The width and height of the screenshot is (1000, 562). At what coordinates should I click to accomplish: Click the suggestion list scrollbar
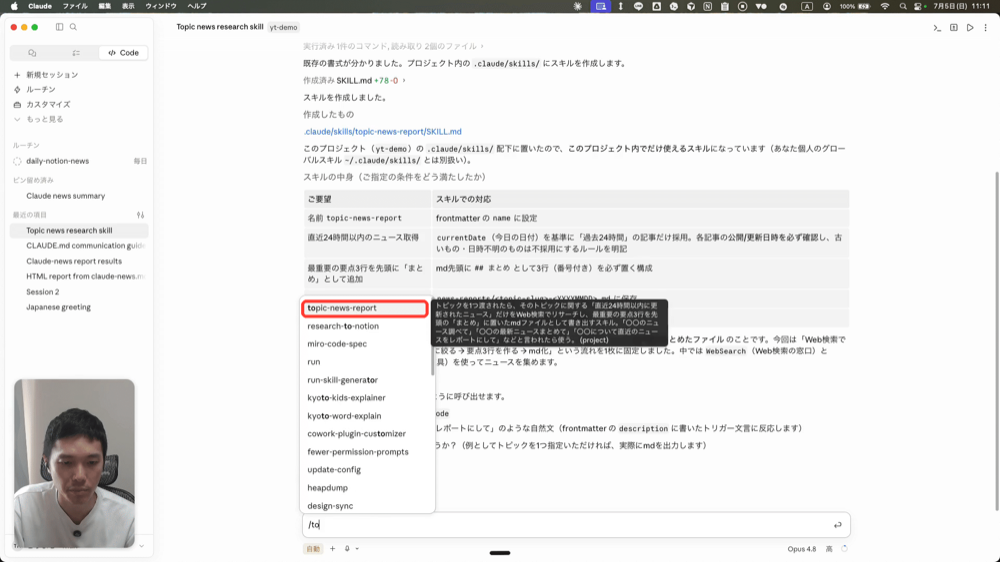tap(432, 338)
